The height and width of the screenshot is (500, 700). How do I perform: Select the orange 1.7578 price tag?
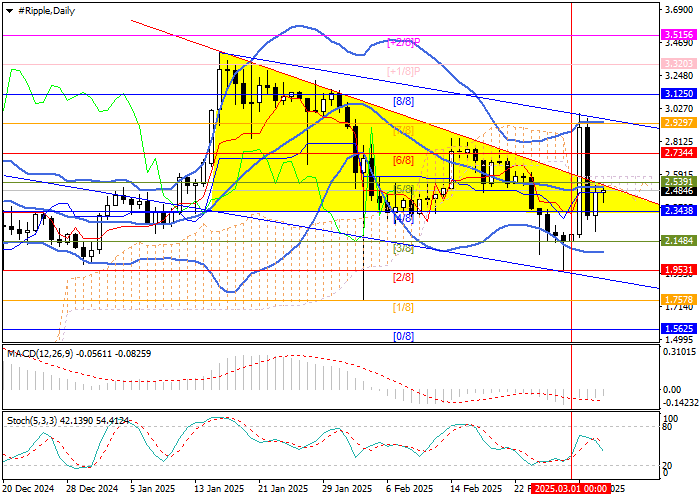[x=679, y=300]
